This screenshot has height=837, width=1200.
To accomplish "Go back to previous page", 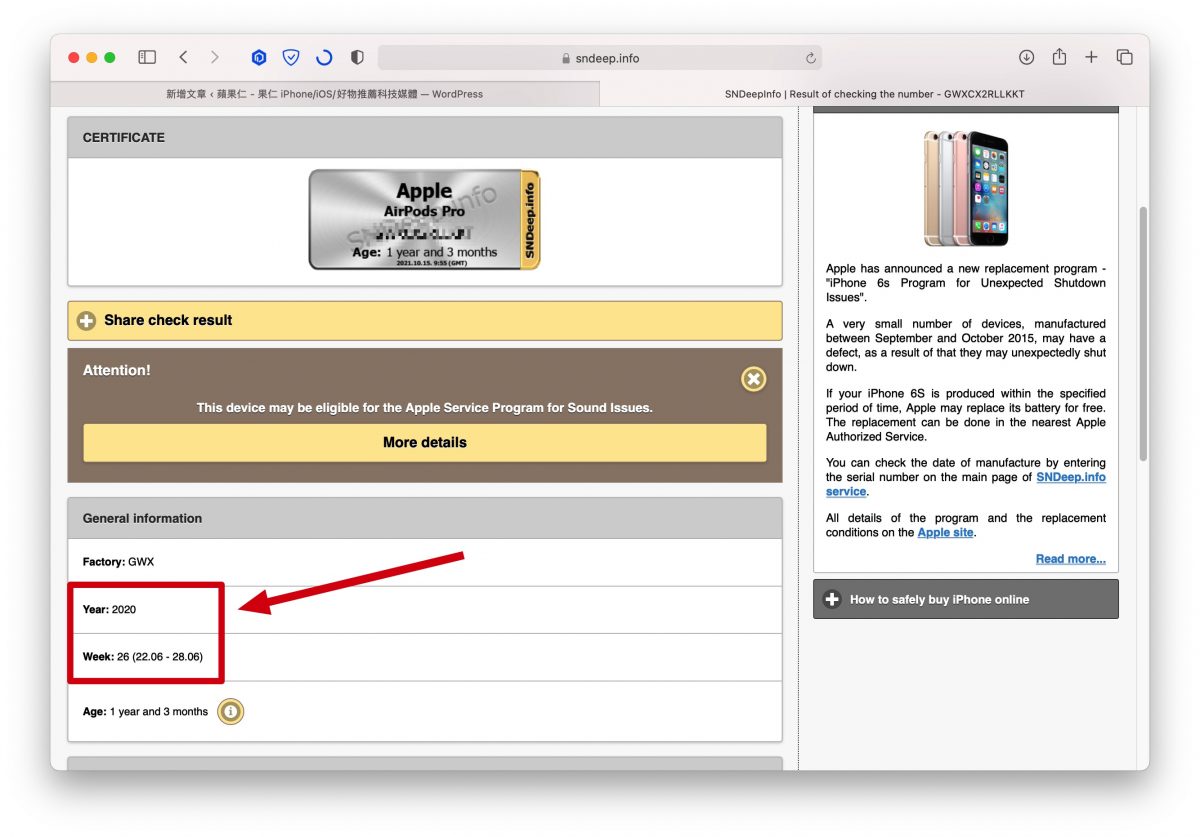I will 183,58.
